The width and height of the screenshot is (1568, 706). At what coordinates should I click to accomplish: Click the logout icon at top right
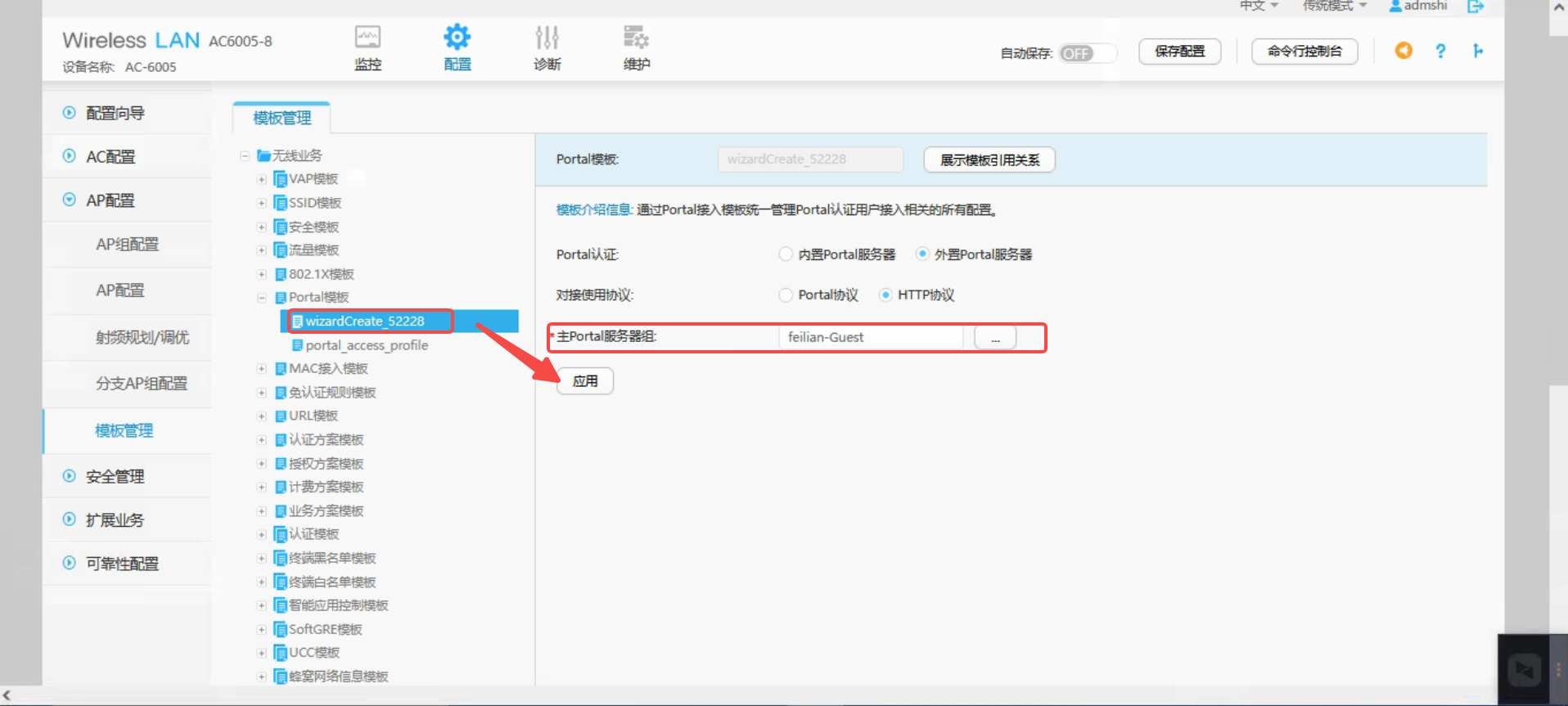click(x=1476, y=7)
